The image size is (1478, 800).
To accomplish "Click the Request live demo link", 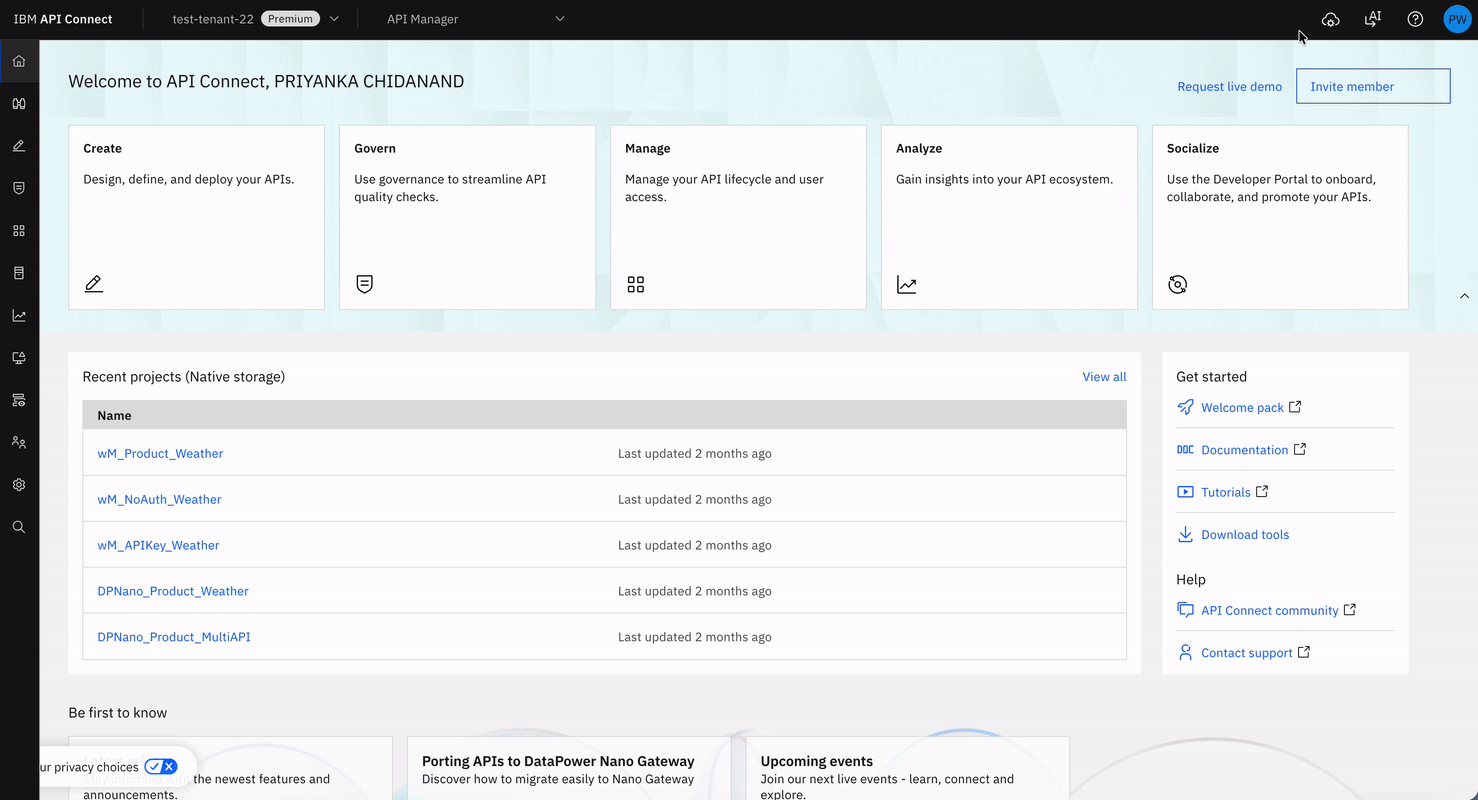I will click(1229, 87).
